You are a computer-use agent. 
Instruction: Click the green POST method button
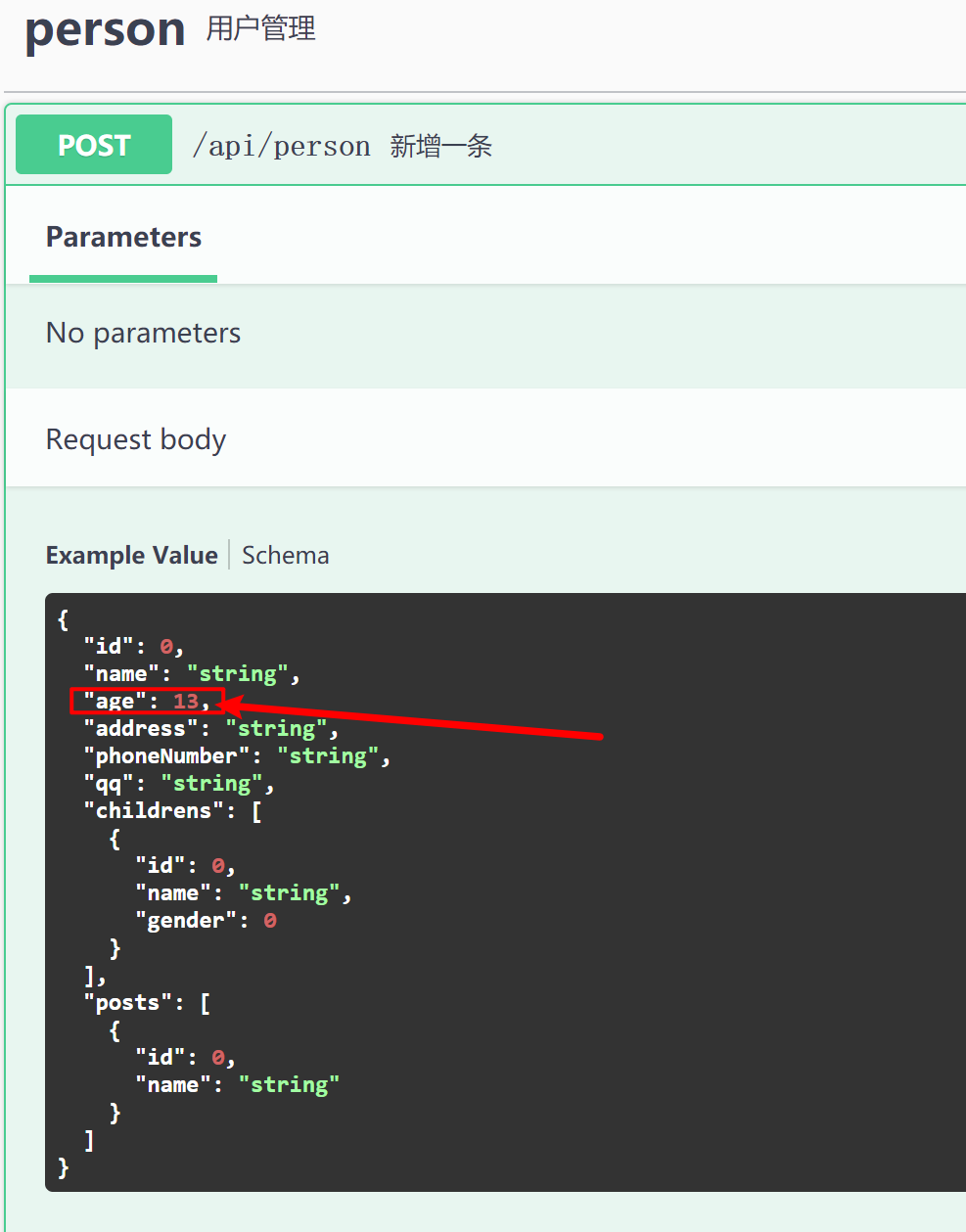(x=94, y=145)
